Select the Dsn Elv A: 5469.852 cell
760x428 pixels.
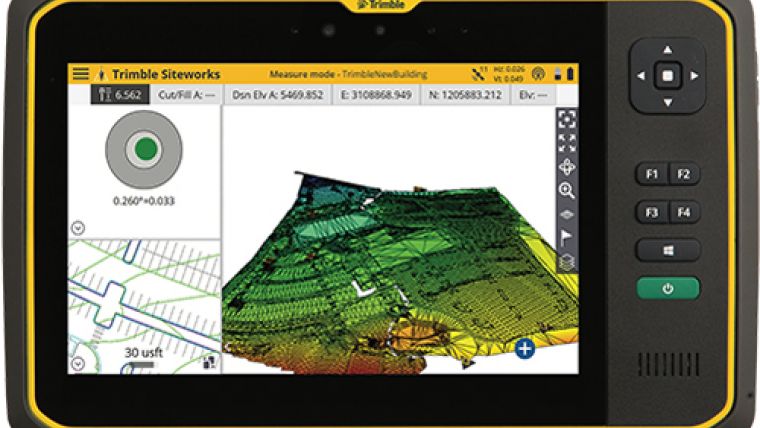point(278,95)
